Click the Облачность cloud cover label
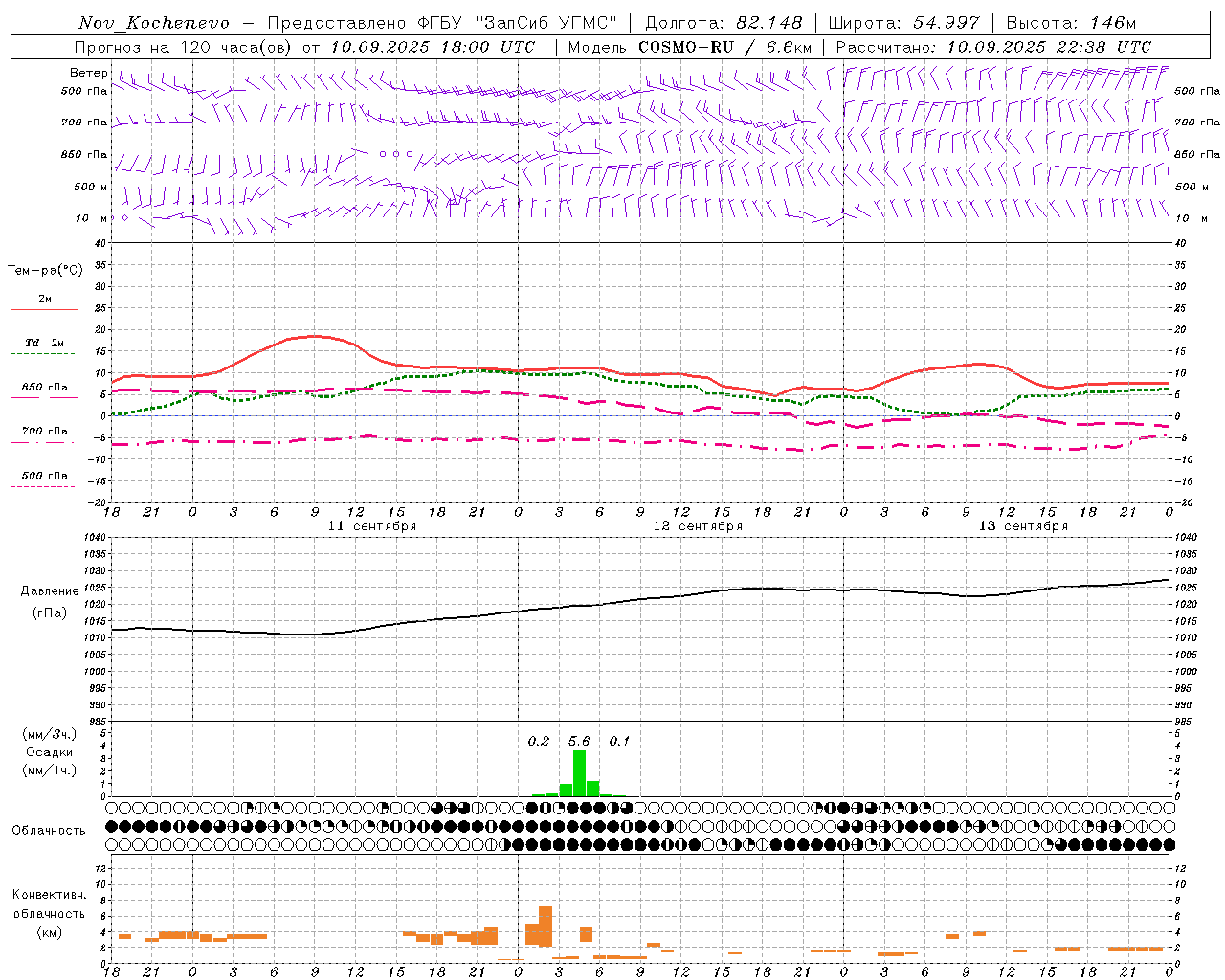1225x980 pixels. [49, 831]
